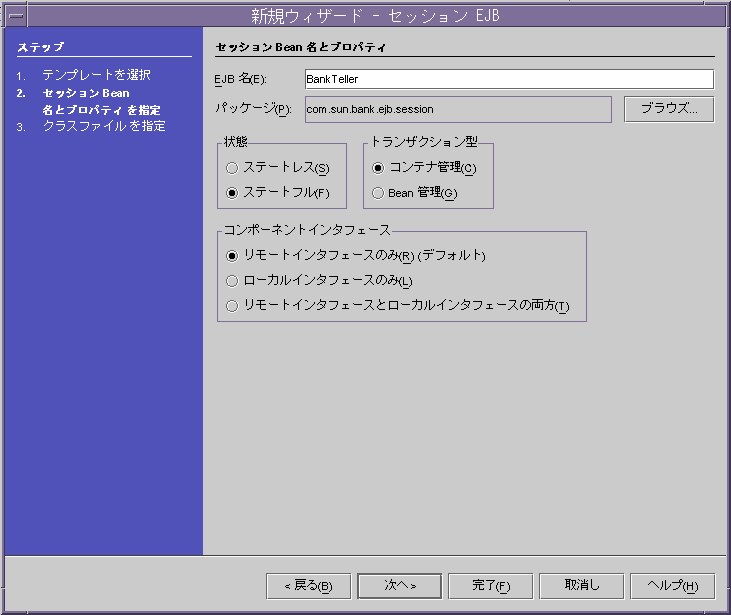Click step 2 セッション Bean 名とプロパティを指定

(x=102, y=101)
